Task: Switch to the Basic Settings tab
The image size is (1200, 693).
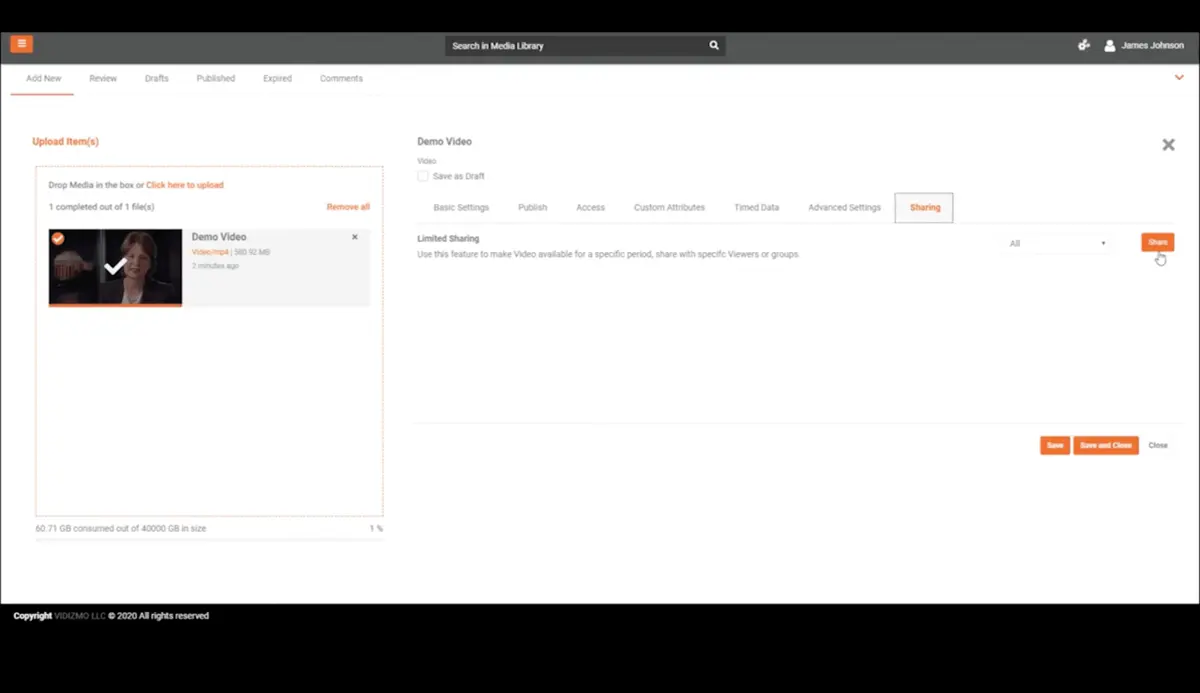Action: point(461,207)
